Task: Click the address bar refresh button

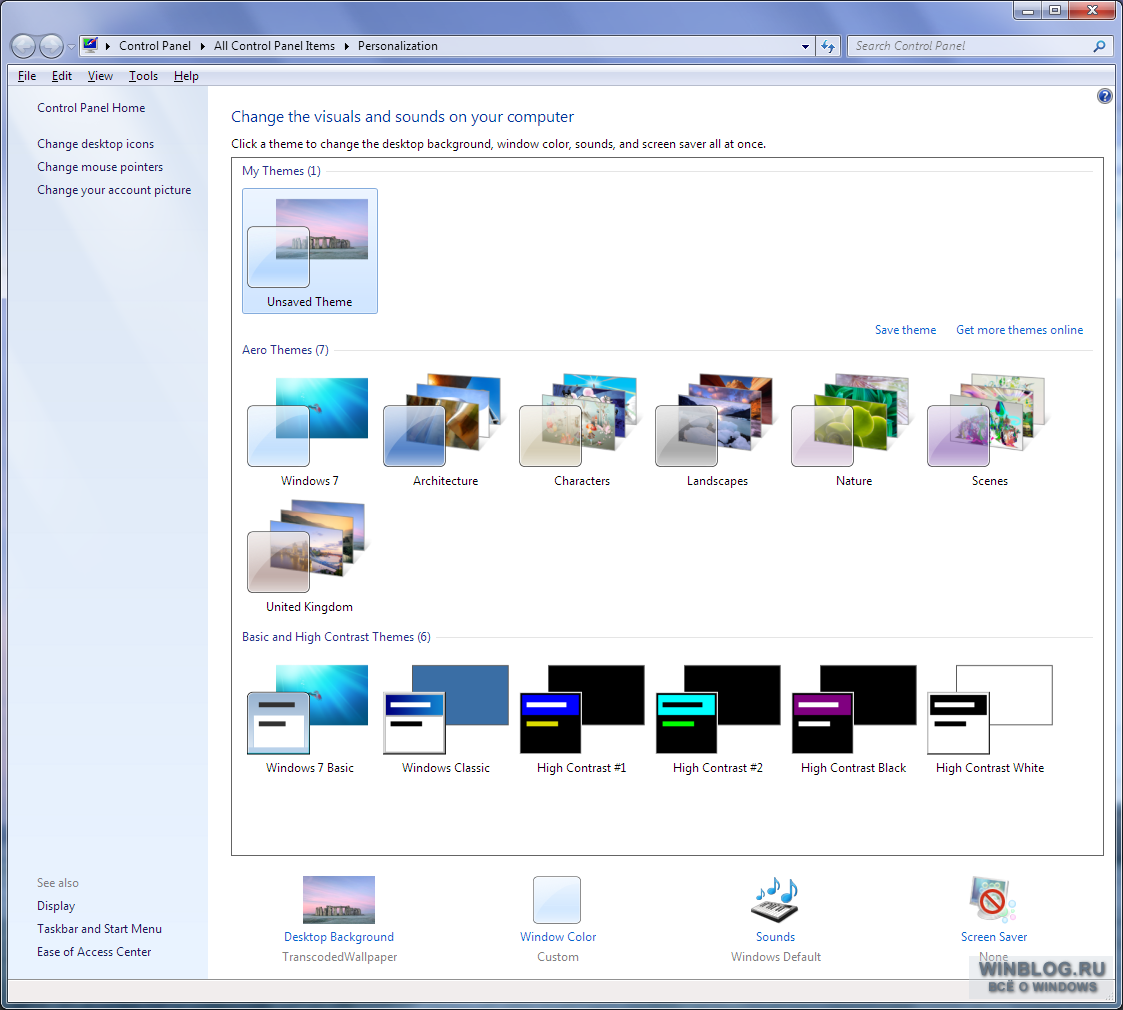Action: click(x=828, y=46)
